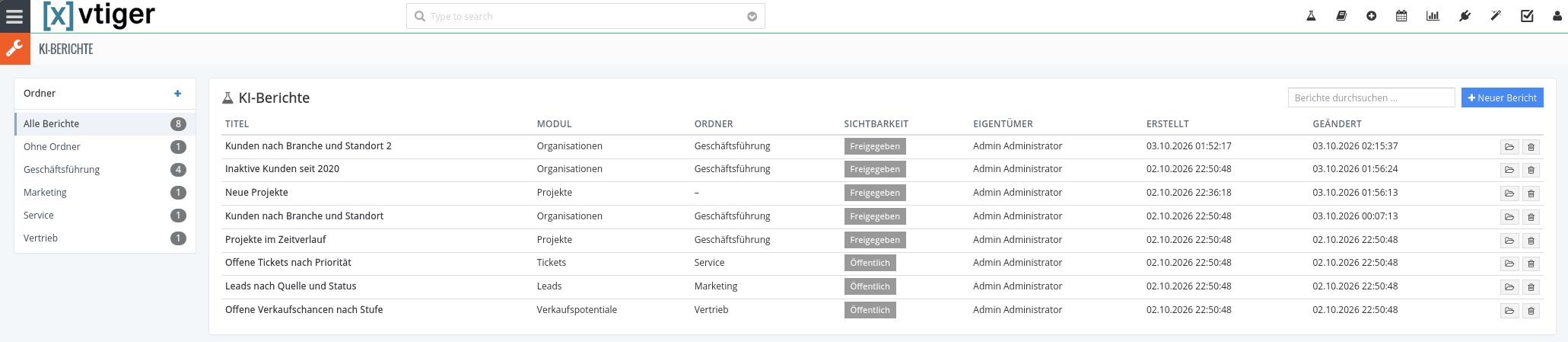This screenshot has width=1568, height=342.
Task: Expand the global search dropdown arrow
Action: pyautogui.click(x=752, y=16)
